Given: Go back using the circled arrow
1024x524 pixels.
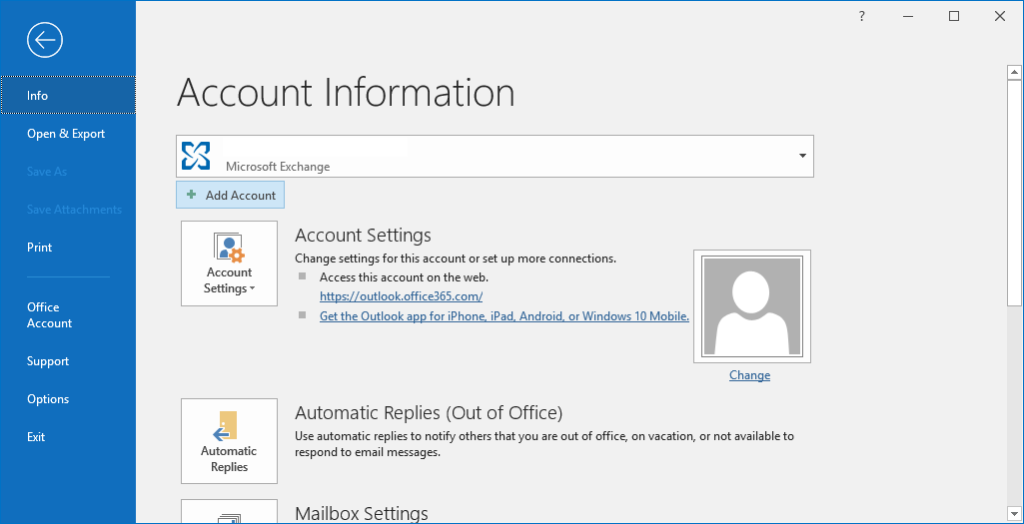Looking at the screenshot, I should 45,41.
